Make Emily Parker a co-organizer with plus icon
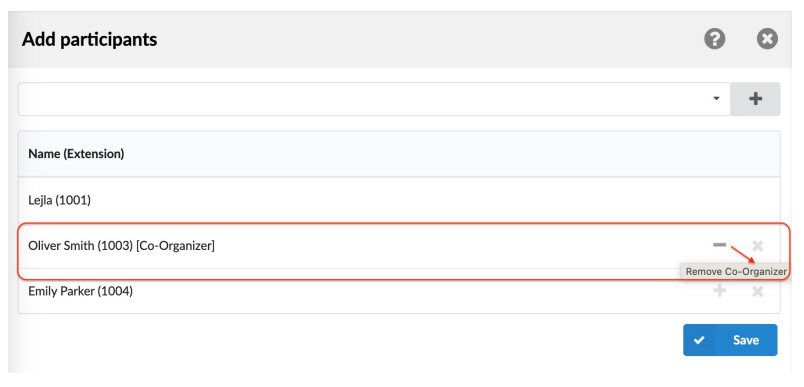Image resolution: width=804 pixels, height=387 pixels. [x=719, y=291]
